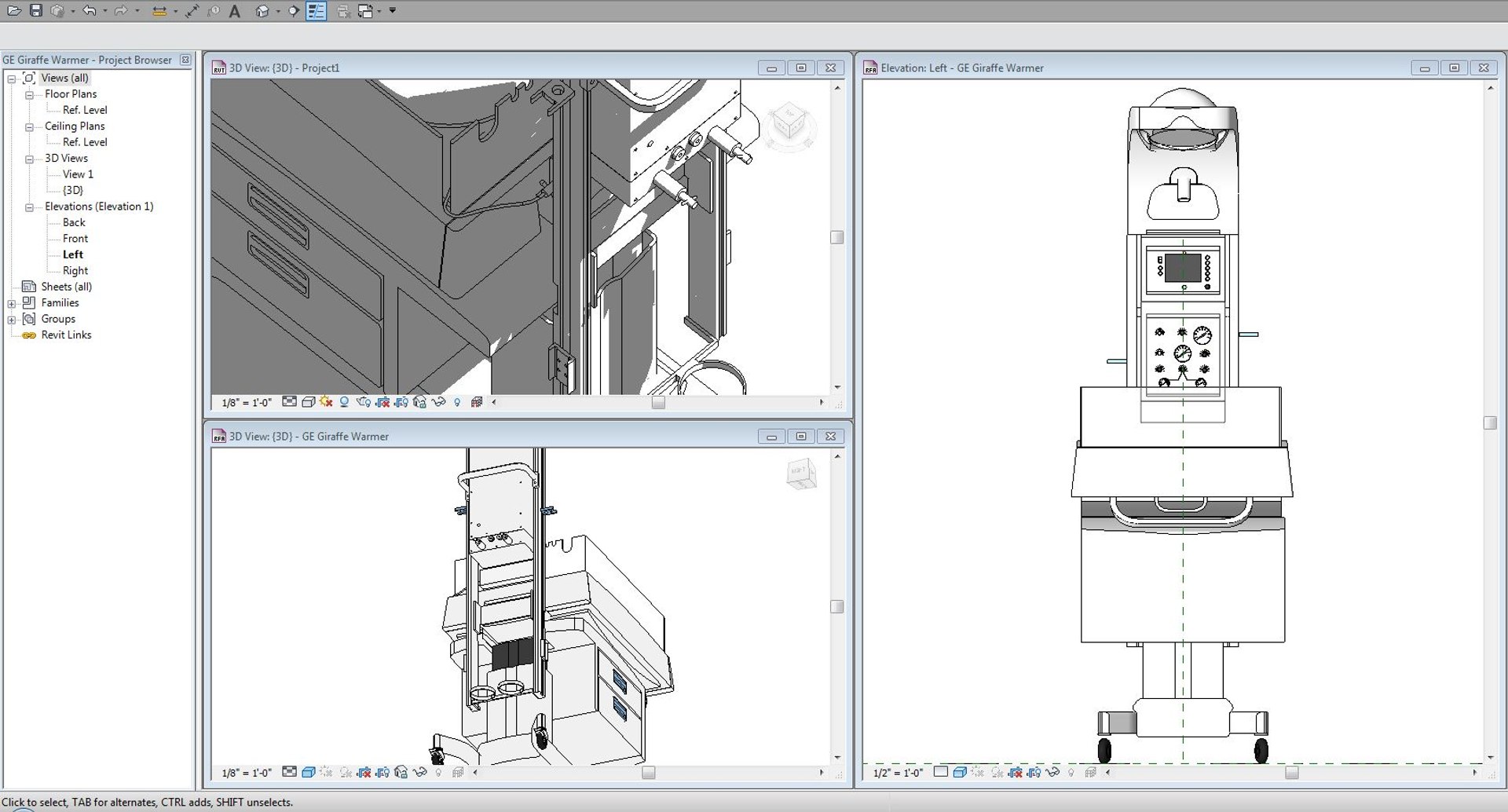This screenshot has width=1508, height=812.
Task: Toggle Crop View icon in Project1 3D view bar
Action: click(x=382, y=402)
